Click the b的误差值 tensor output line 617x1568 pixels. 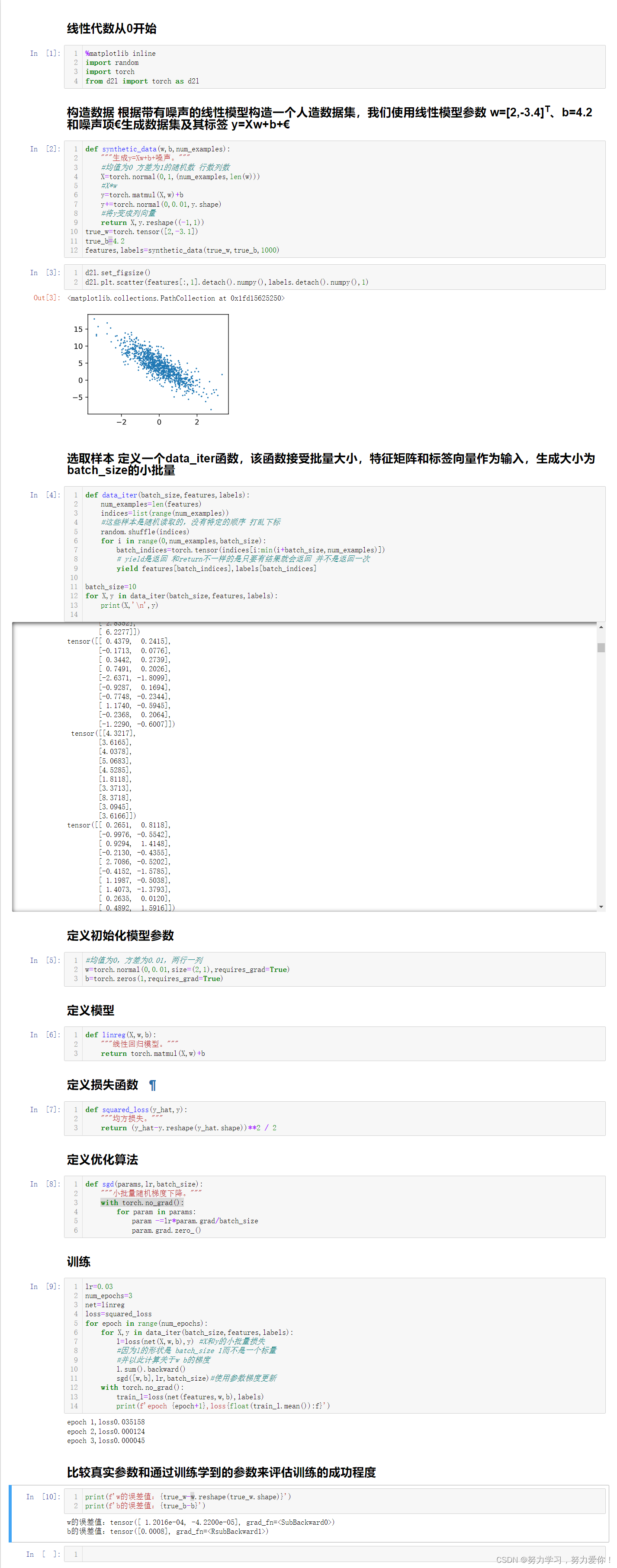coord(167,1531)
